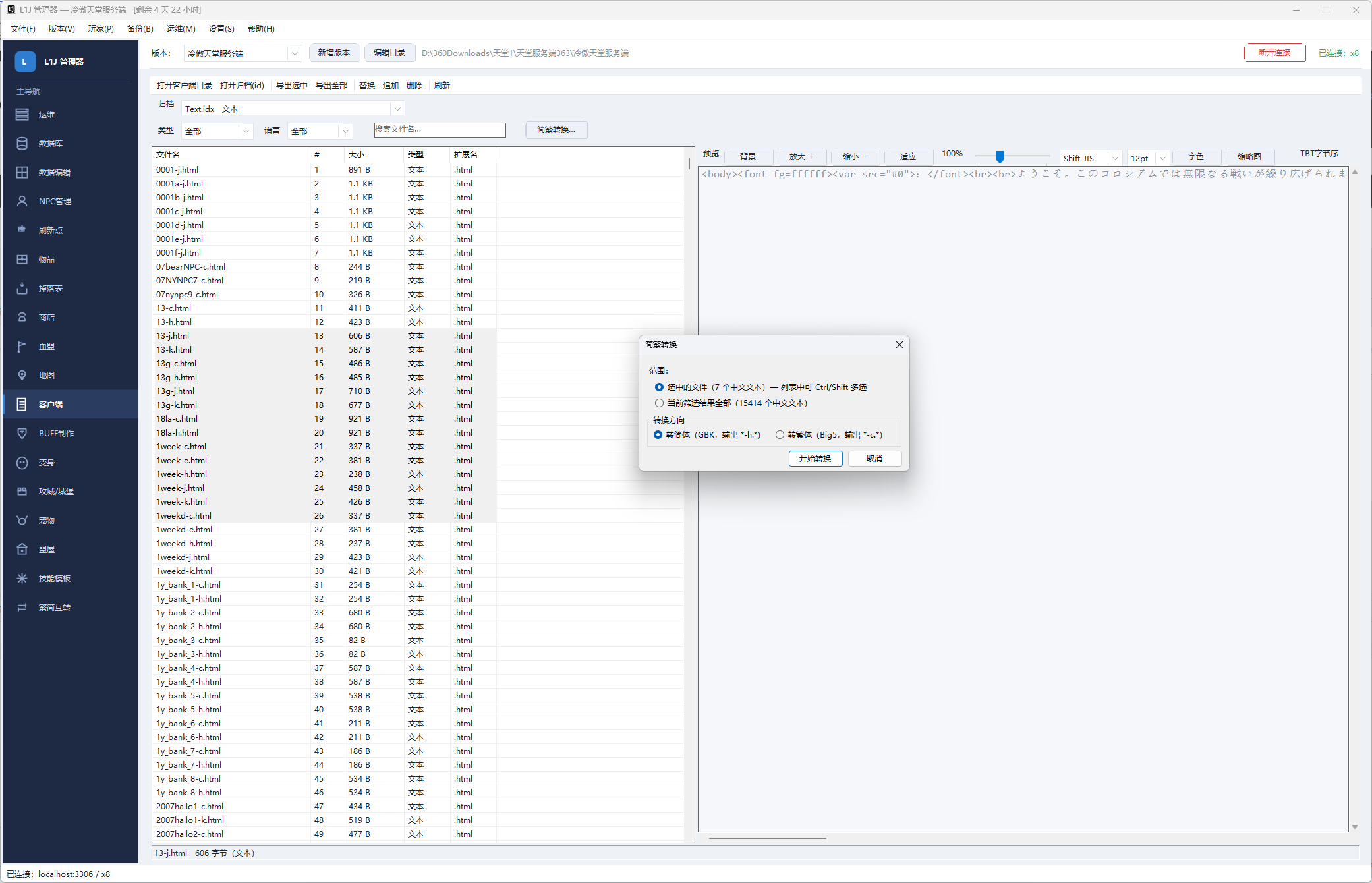The height and width of the screenshot is (883, 1372).
Task: Open the 物品 items icon
Action: coord(22,259)
